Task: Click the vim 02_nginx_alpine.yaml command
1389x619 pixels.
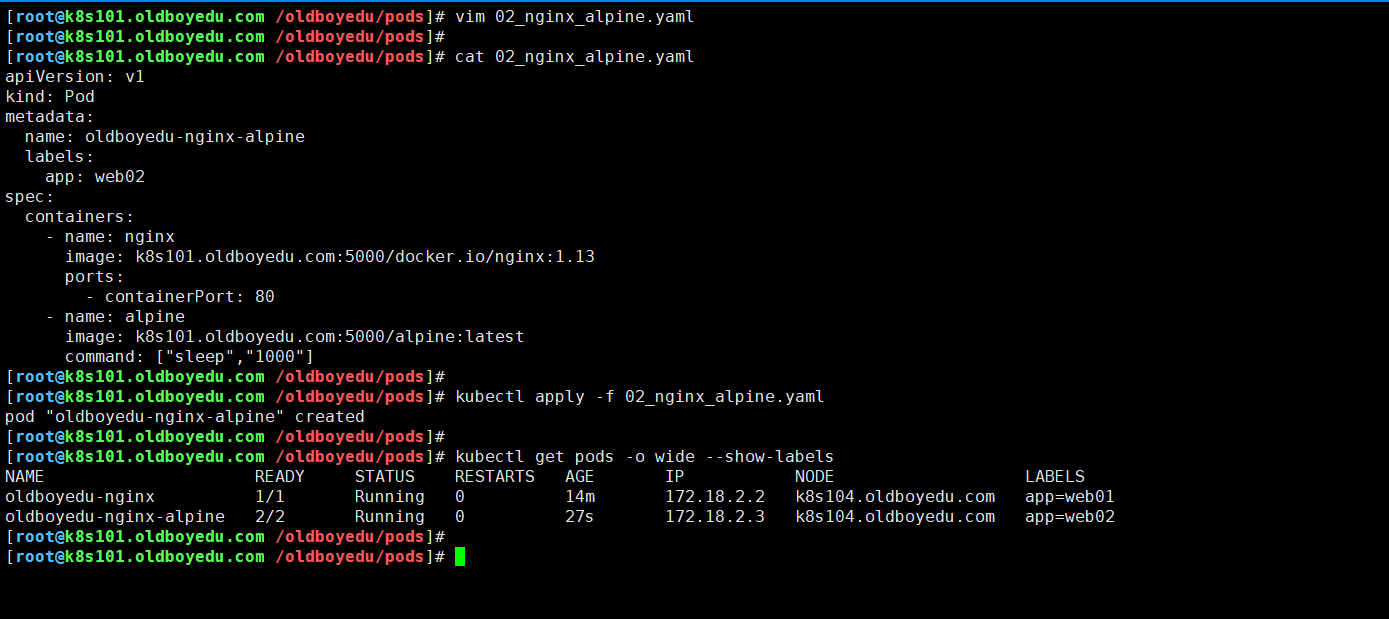Action: pyautogui.click(x=574, y=17)
